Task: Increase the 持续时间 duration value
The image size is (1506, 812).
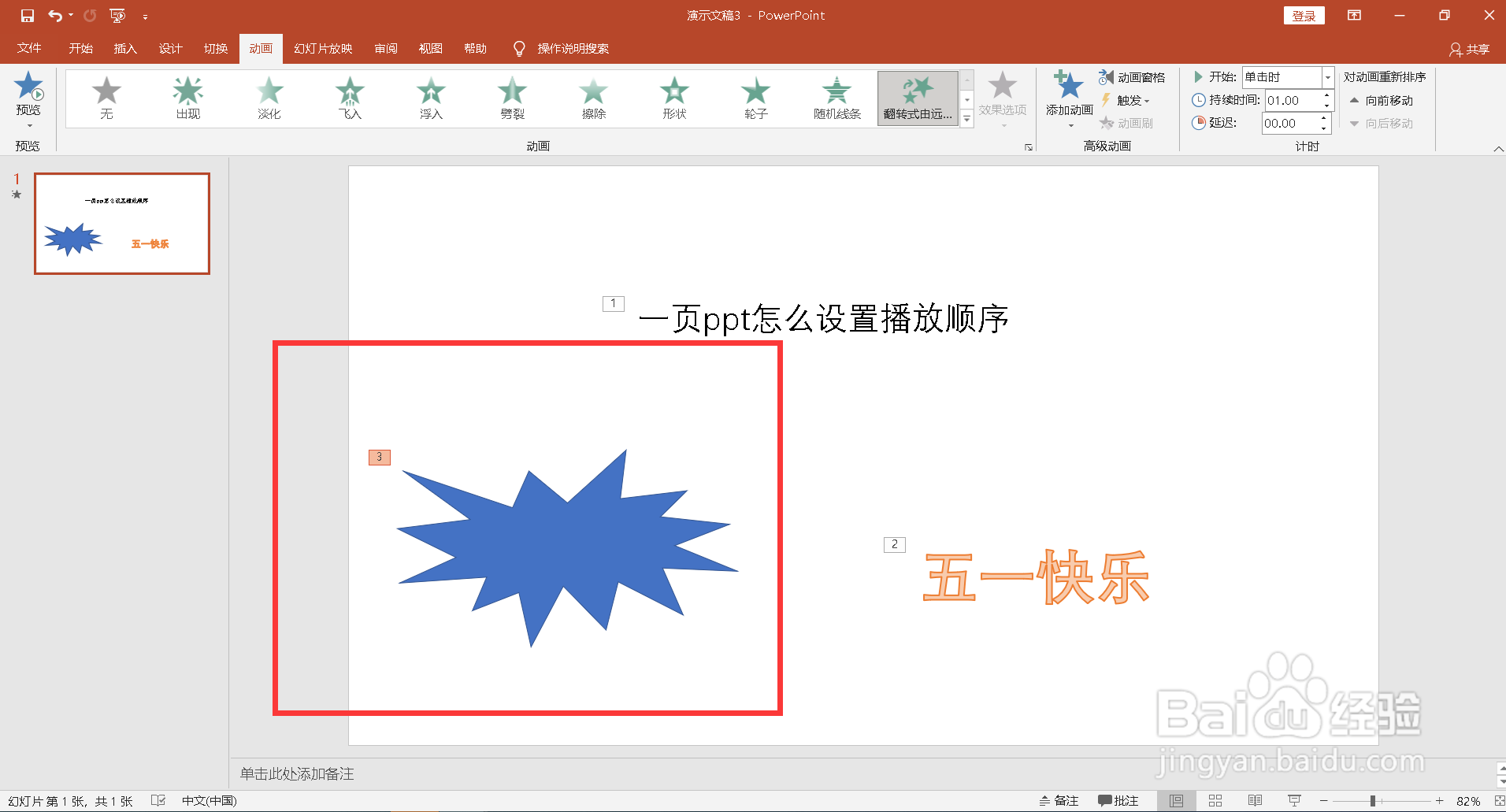Action: pos(1327,95)
